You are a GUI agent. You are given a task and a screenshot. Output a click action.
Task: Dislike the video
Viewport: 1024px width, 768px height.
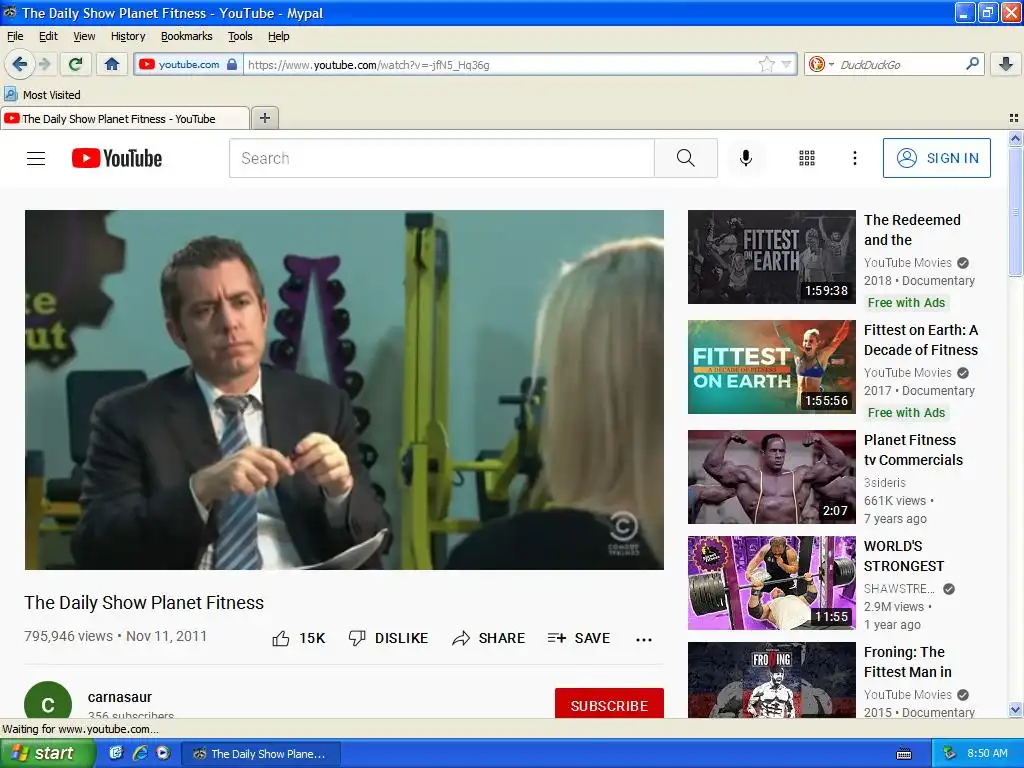[x=388, y=638]
